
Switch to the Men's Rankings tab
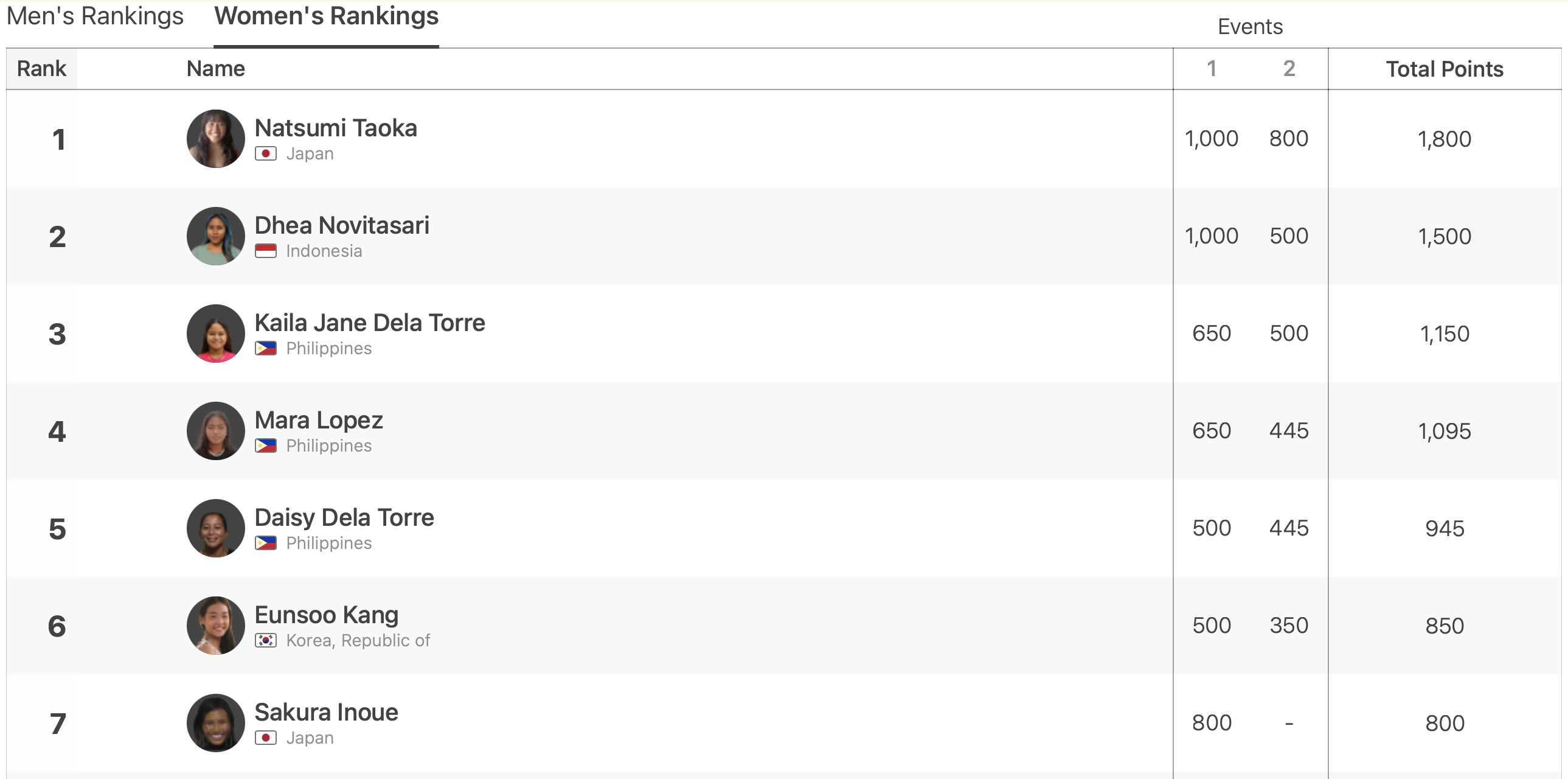pyautogui.click(x=95, y=16)
